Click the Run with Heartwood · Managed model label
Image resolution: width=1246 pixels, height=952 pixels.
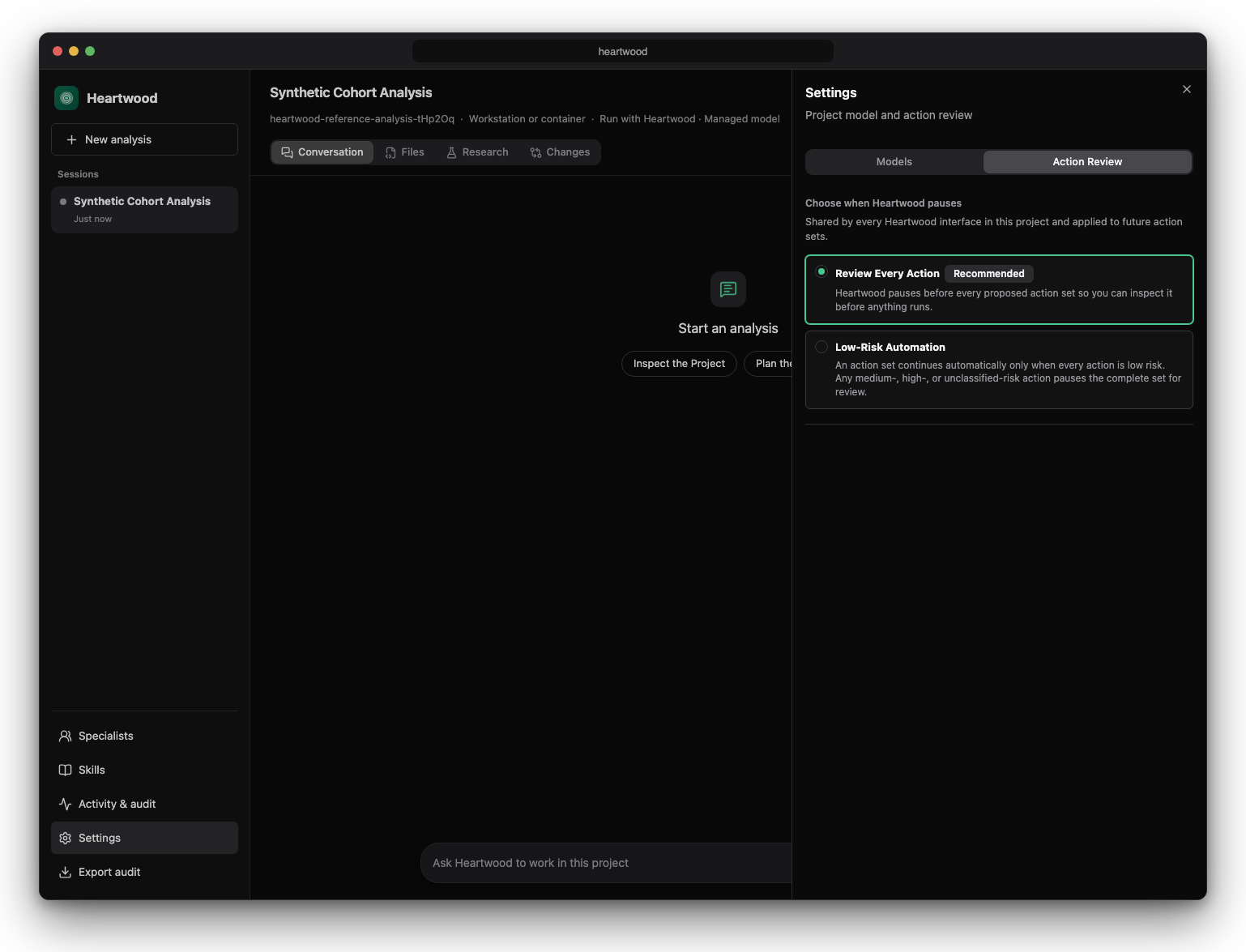[x=689, y=119]
